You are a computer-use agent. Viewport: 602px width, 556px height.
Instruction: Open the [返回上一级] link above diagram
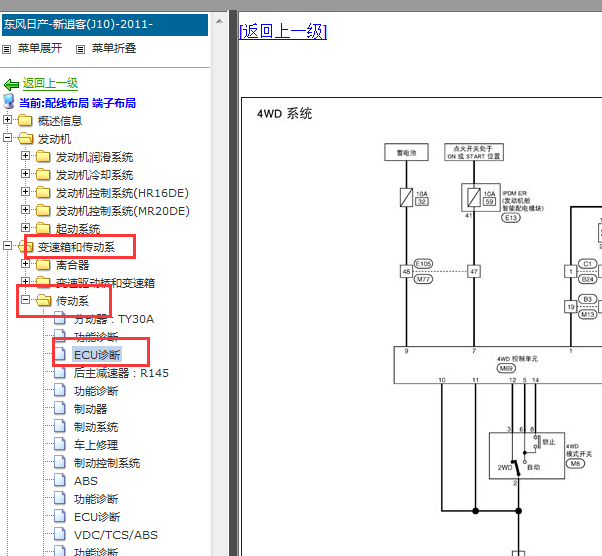283,31
